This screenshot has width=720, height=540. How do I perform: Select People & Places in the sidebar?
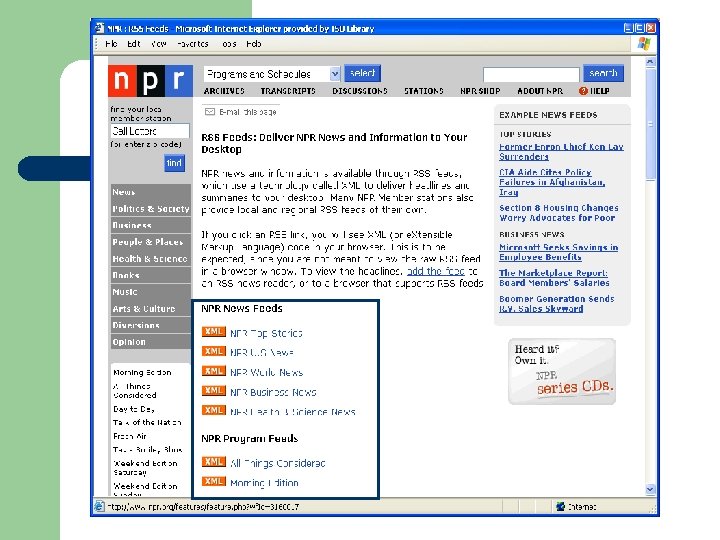click(x=151, y=242)
